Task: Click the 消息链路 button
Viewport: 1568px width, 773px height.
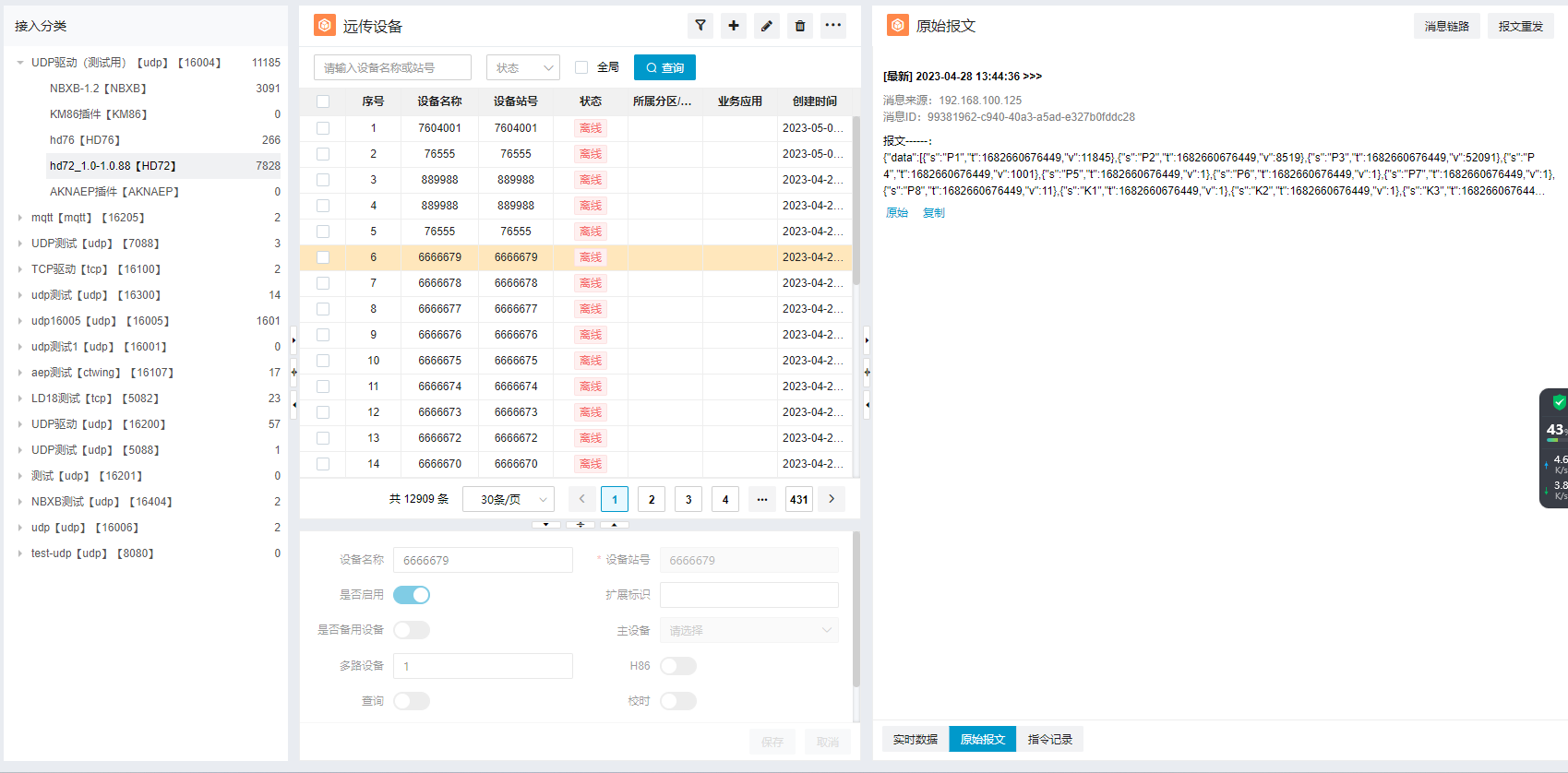Action: pos(1447,26)
